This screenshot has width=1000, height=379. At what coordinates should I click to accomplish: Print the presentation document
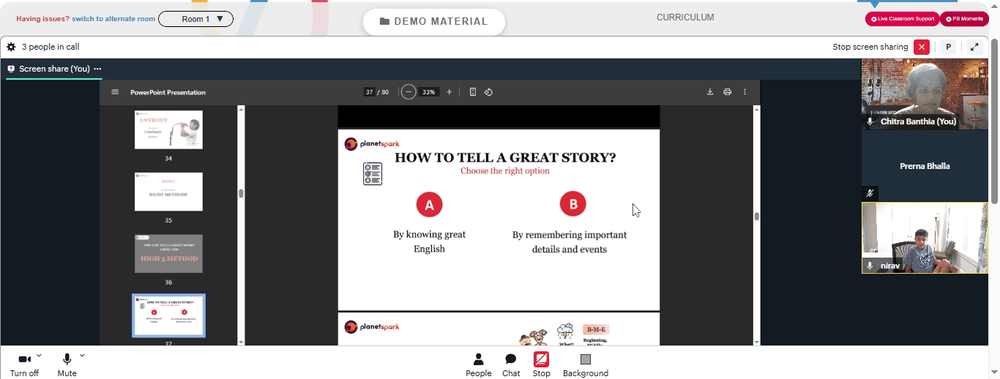click(727, 92)
